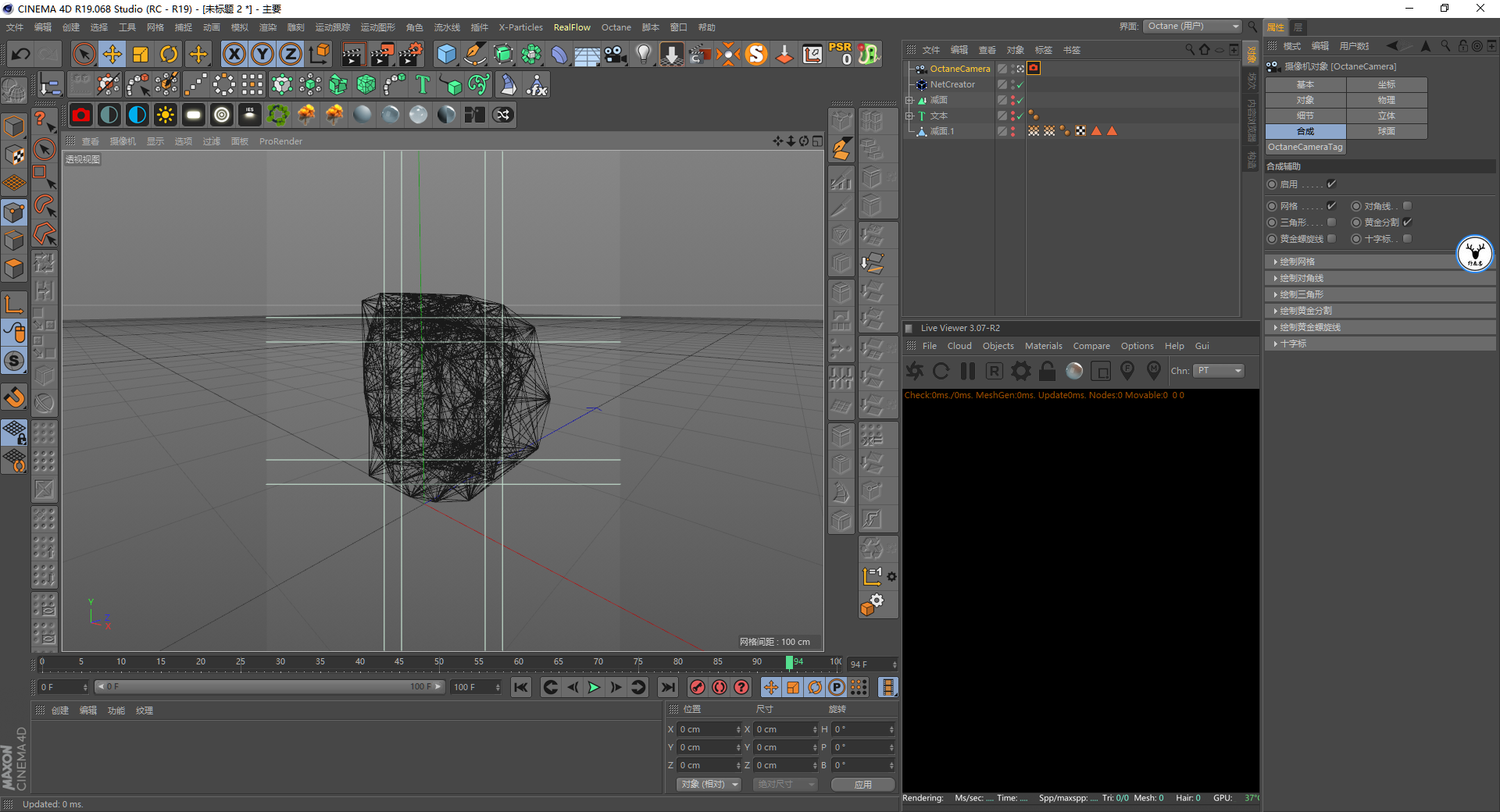This screenshot has height=812, width=1500.
Task: Open the RealFlow menu
Action: (x=571, y=27)
